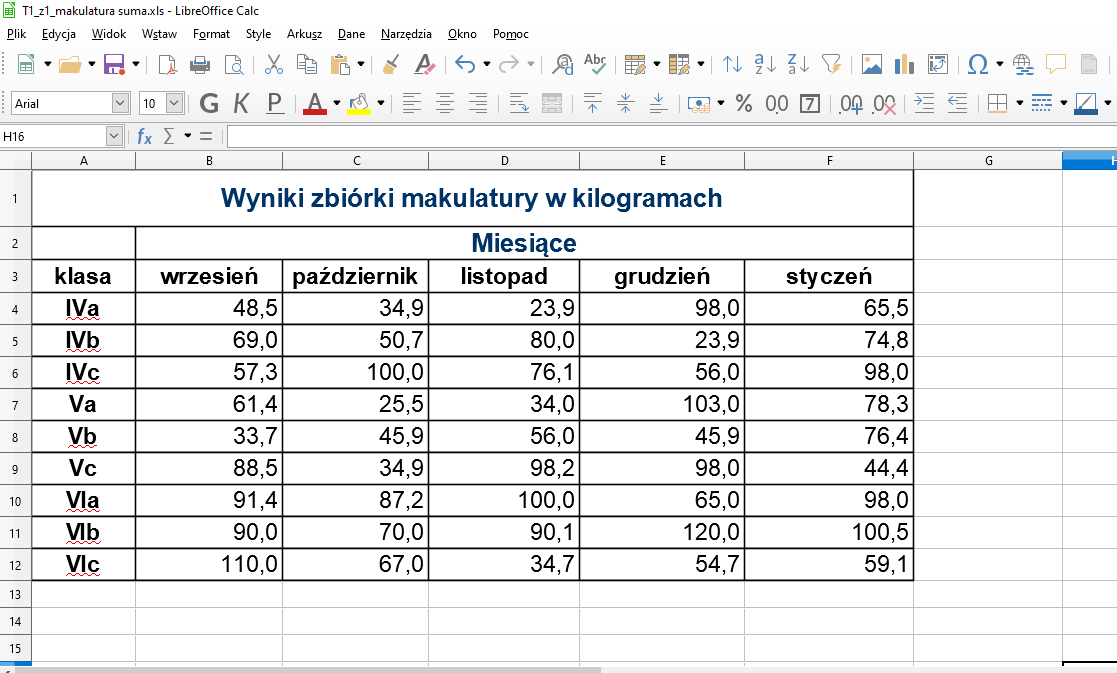Open the font size 10 dropdown
The height and width of the screenshot is (673, 1117).
174,103
